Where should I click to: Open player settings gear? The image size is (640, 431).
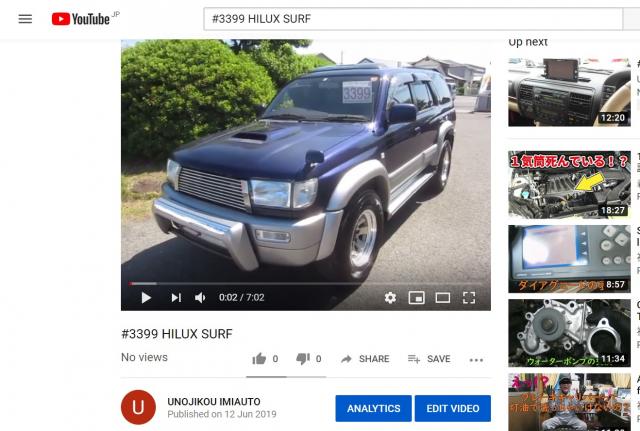(x=390, y=298)
